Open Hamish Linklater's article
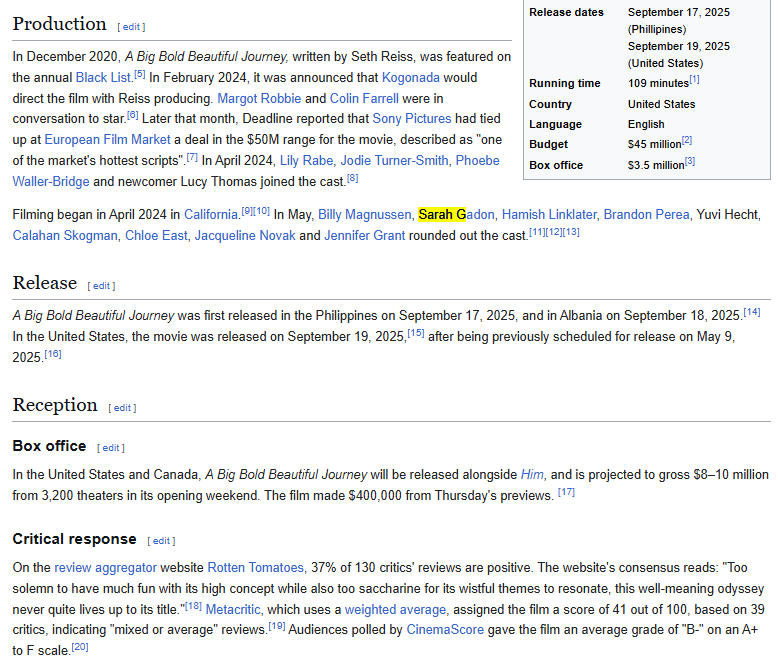The width and height of the screenshot is (778, 669). [x=549, y=214]
